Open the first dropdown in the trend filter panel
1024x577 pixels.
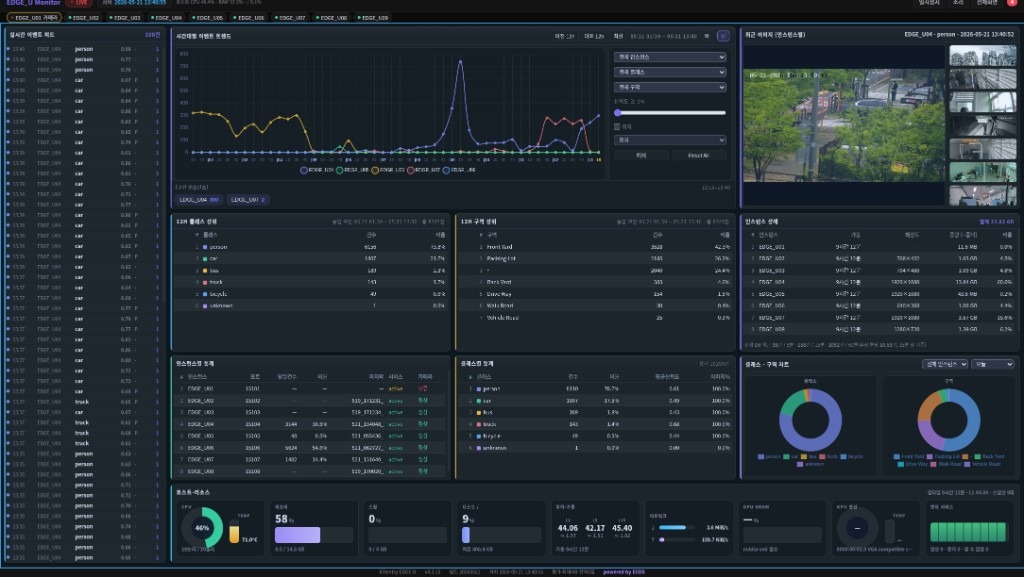(x=669, y=57)
